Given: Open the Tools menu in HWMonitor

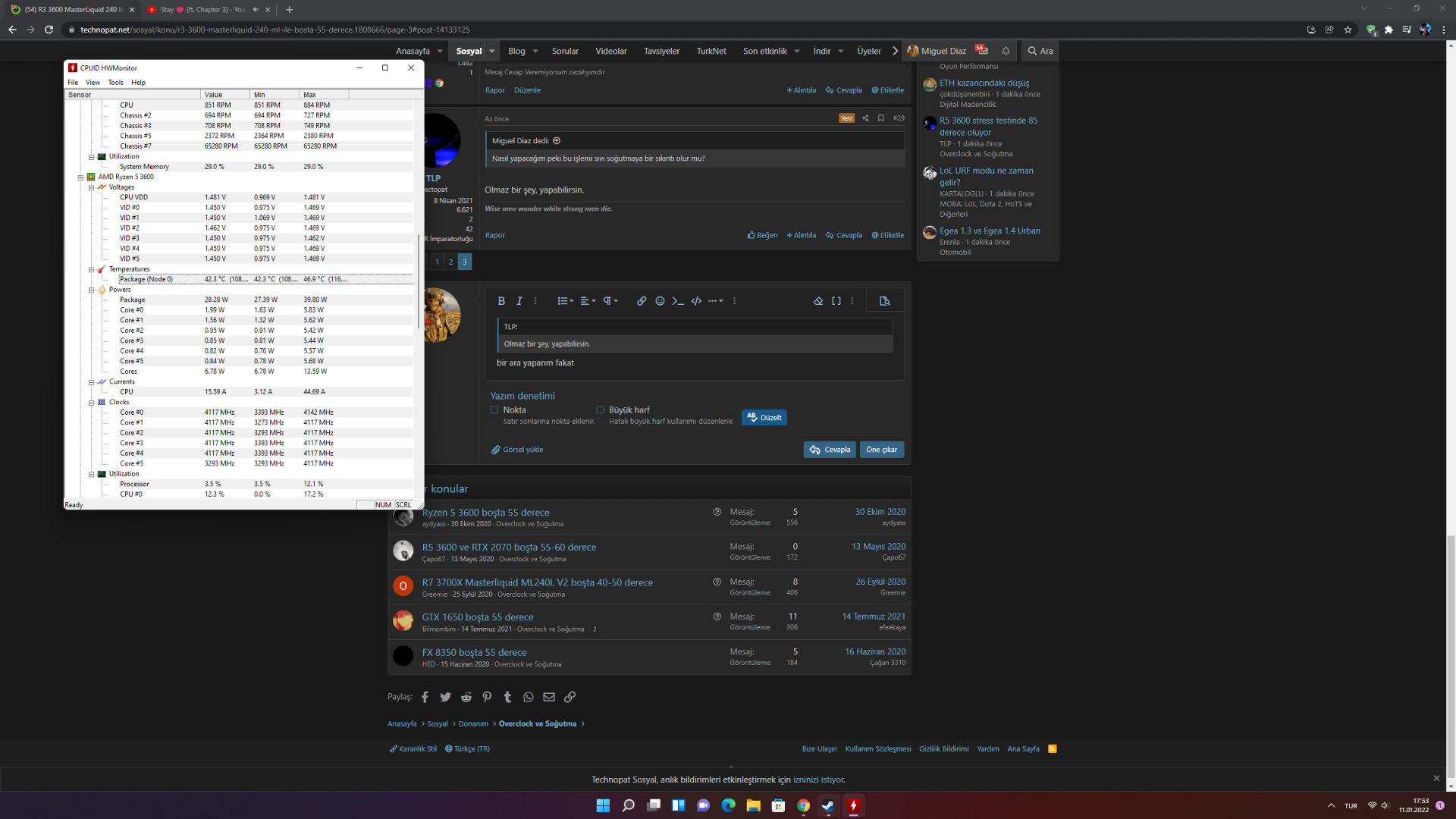Looking at the screenshot, I should 115,83.
